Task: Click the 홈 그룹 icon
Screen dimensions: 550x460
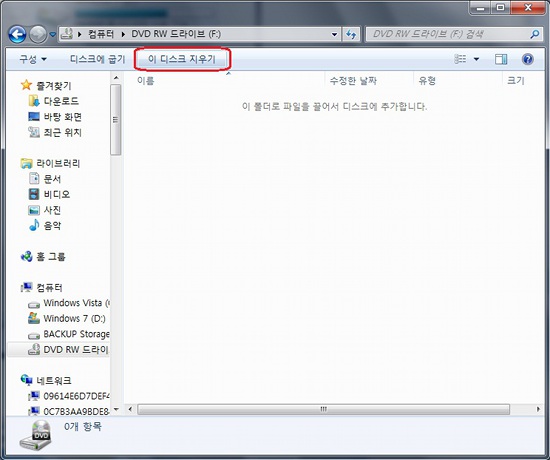Action: (x=26, y=256)
